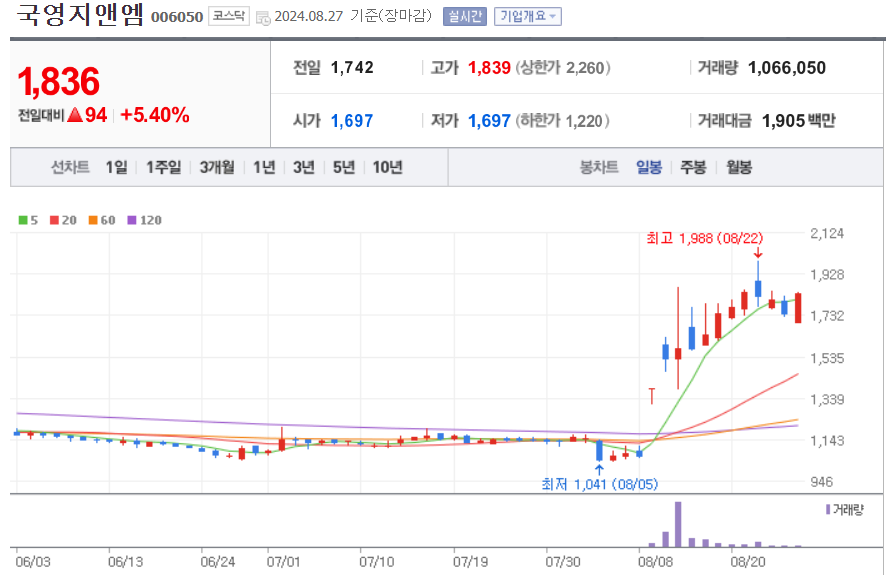Viewport: 886px width, 575px height.
Task: Click the red arrow under 최고 1,988
Action: [x=758, y=253]
